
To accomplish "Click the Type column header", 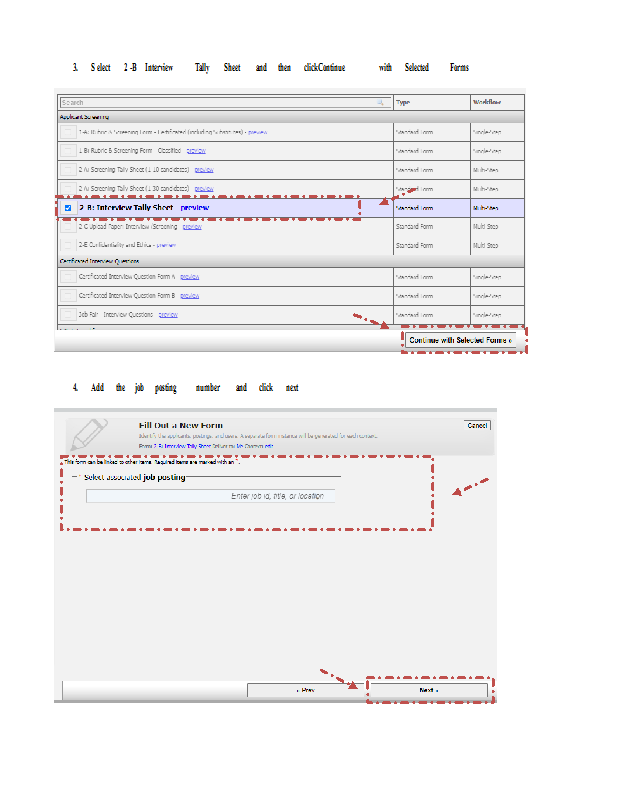I will click(x=403, y=103).
